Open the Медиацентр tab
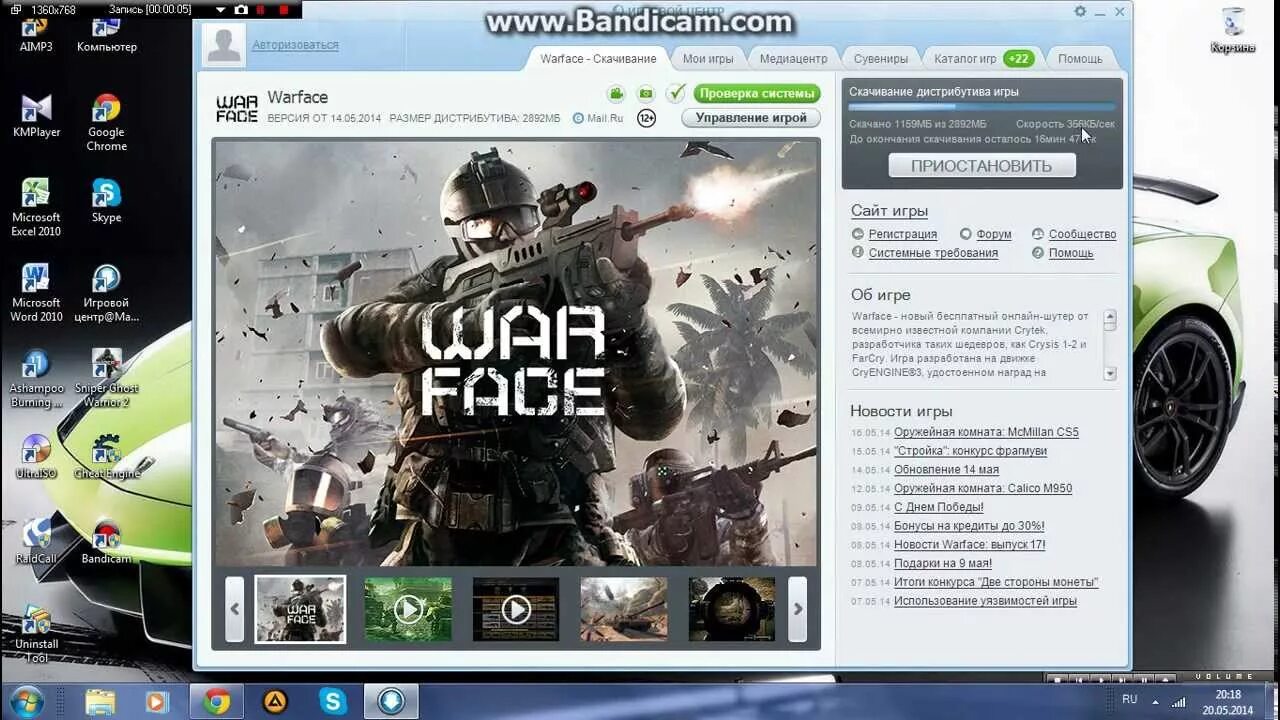 (x=793, y=58)
